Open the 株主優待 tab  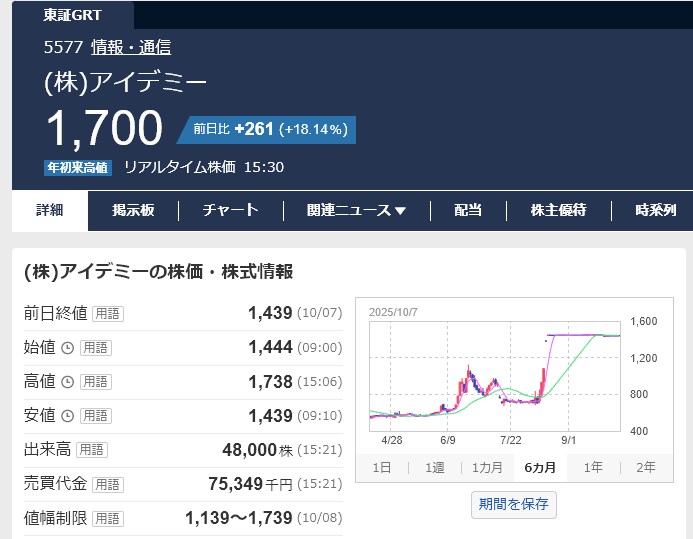tap(559, 210)
